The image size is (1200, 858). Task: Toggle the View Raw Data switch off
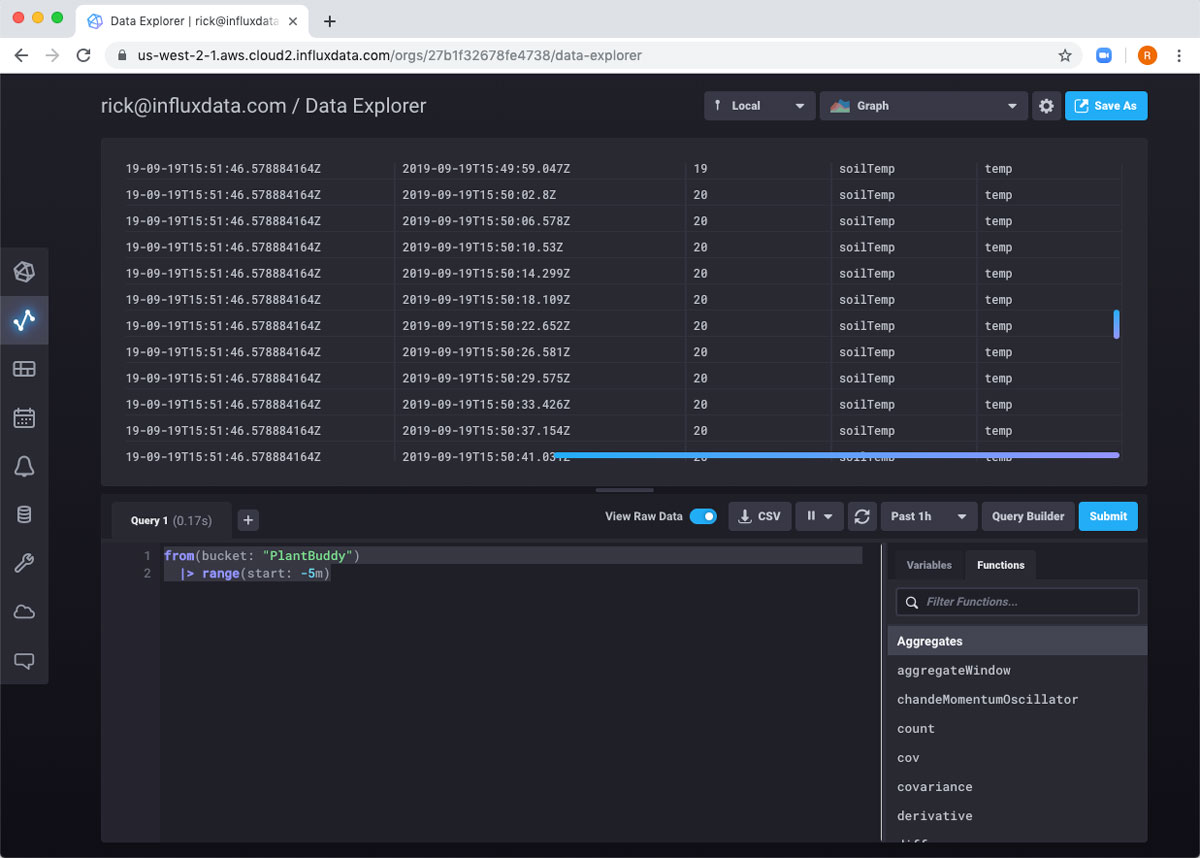[x=704, y=516]
